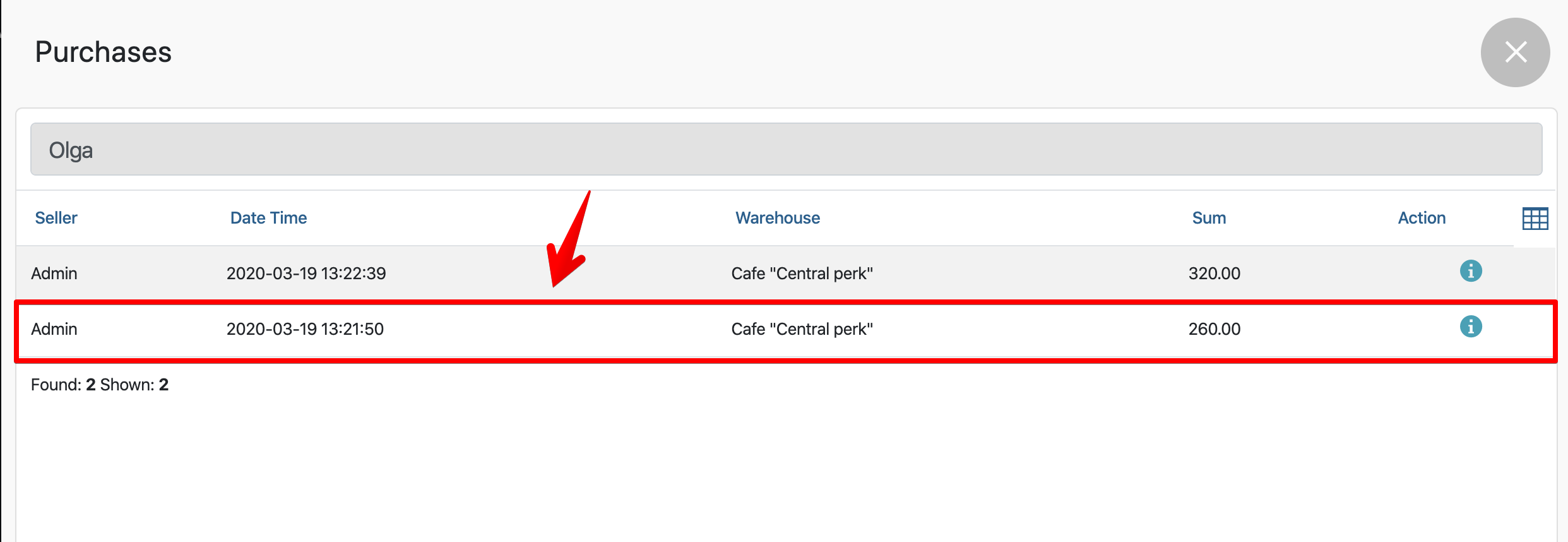Click warehouse cell of the 260.00 purchase
The height and width of the screenshot is (542, 1568).
(x=802, y=329)
